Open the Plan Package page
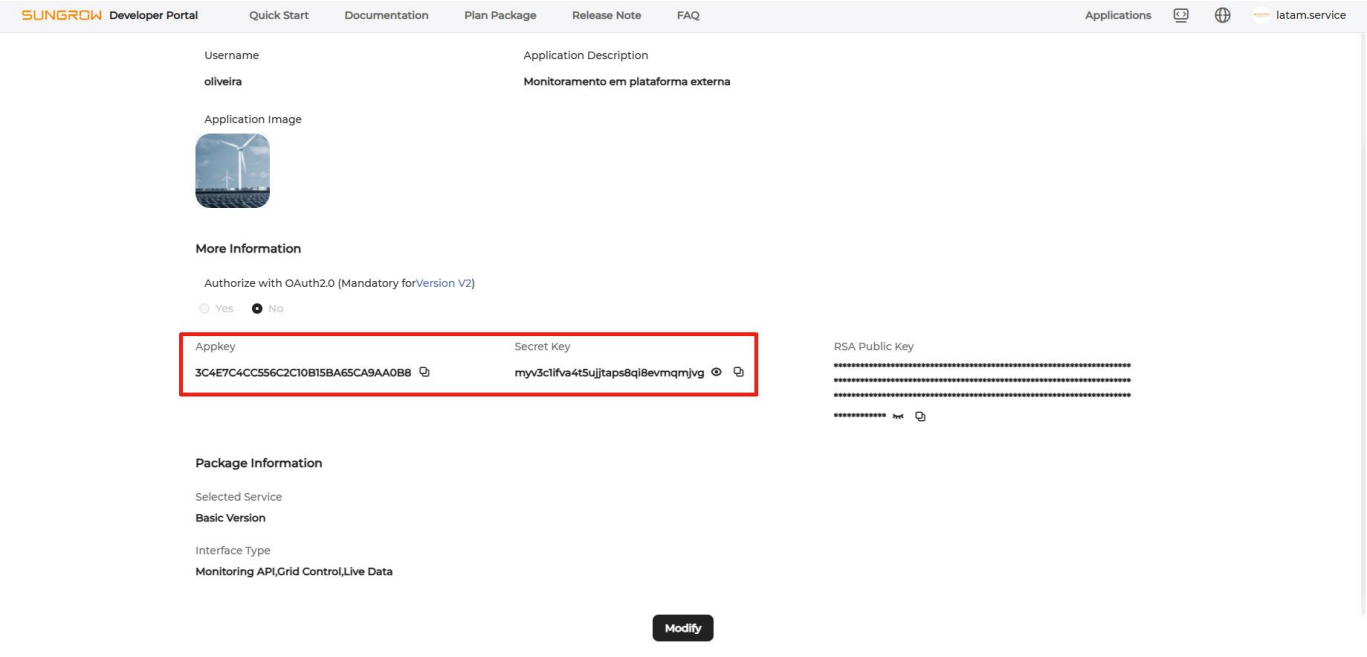 click(x=500, y=15)
